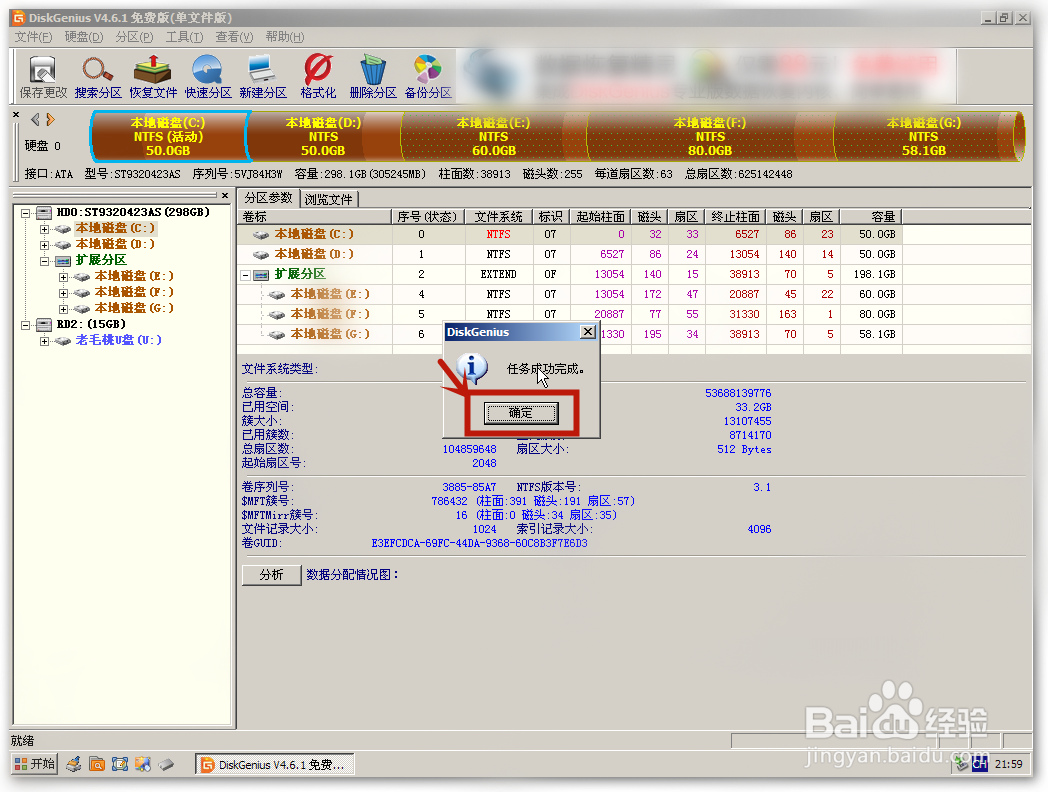The height and width of the screenshot is (792, 1048).
Task: Click the 卷标 column header
Action: pos(315,217)
